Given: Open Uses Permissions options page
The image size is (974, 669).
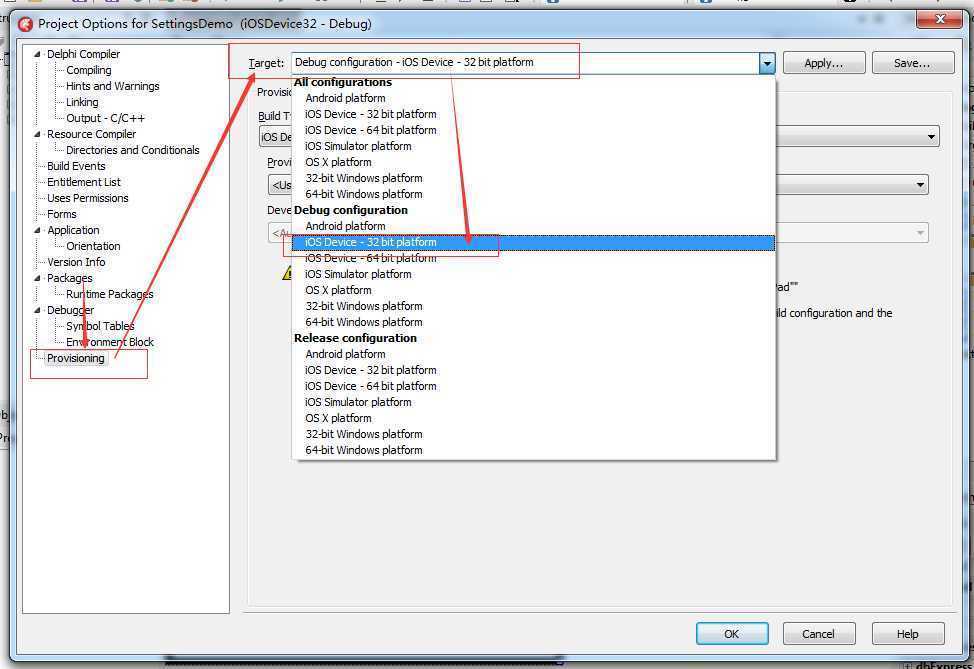Looking at the screenshot, I should pyautogui.click(x=88, y=198).
